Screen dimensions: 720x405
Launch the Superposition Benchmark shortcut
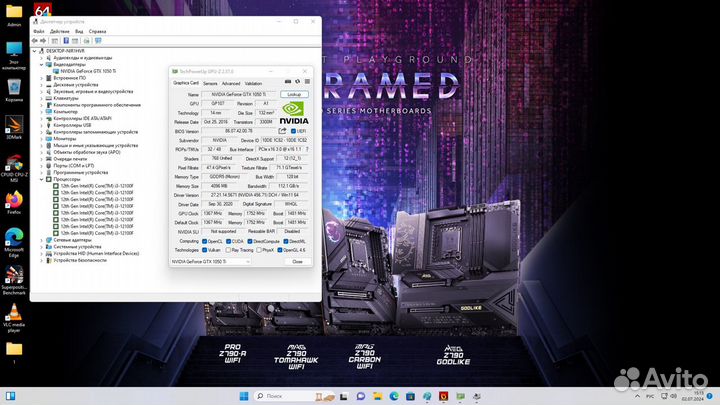14,280
